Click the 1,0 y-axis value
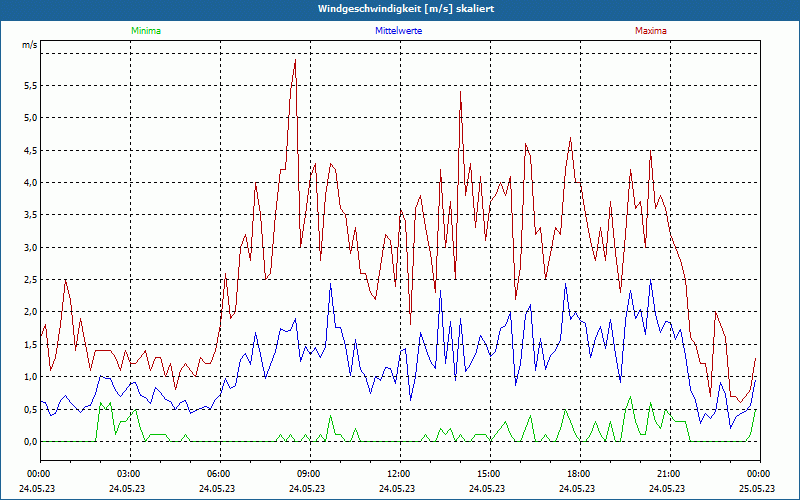 (31, 377)
